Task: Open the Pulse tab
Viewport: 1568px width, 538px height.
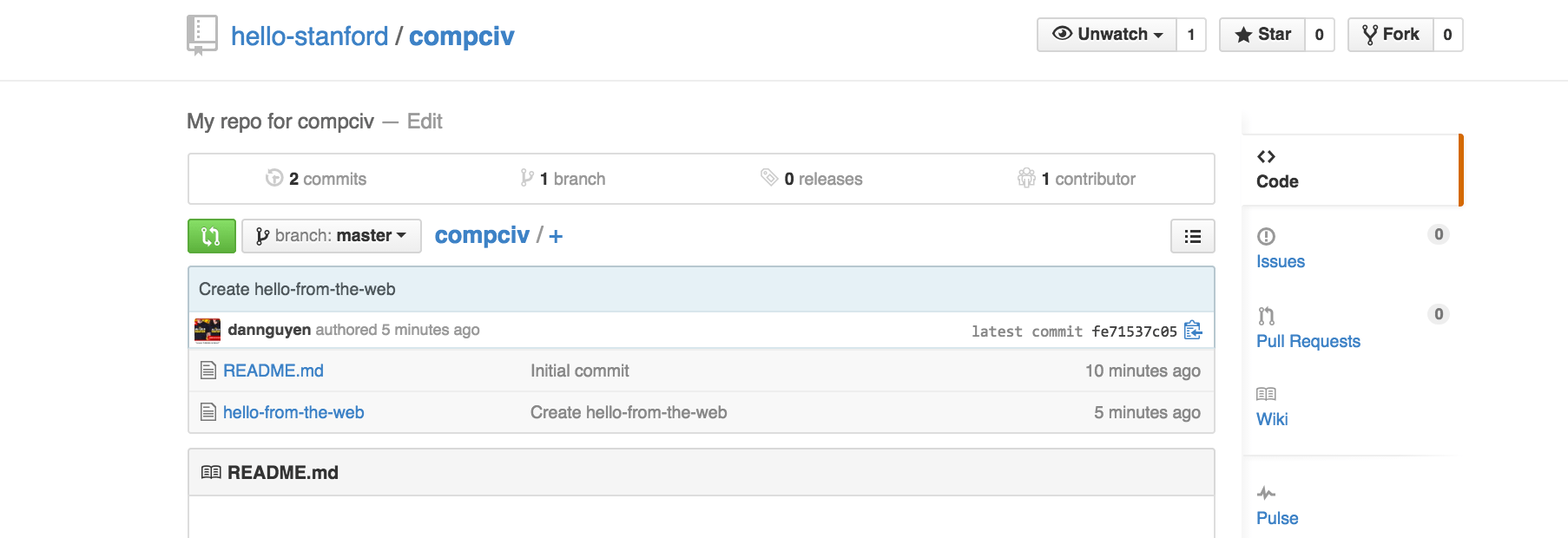Action: [1277, 519]
